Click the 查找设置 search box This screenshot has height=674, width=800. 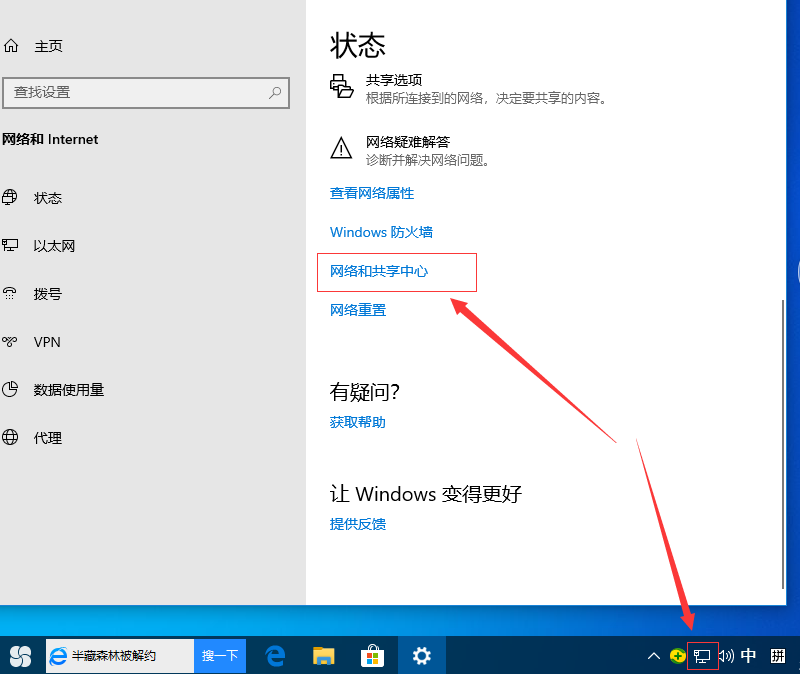pyautogui.click(x=146, y=92)
